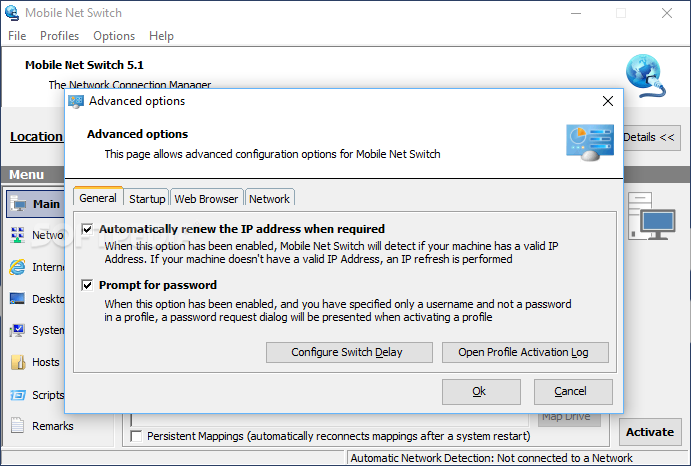
Task: Click the 'Prompt for password' label
Action: pyautogui.click(x=158, y=285)
